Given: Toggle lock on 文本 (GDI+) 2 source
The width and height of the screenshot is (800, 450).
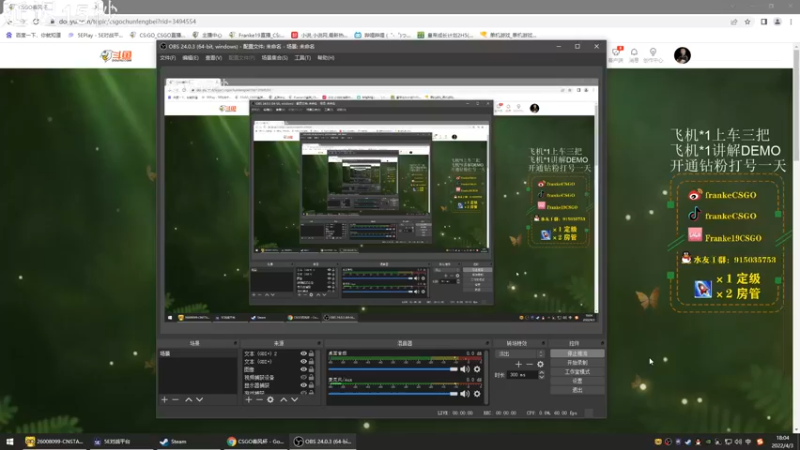Looking at the screenshot, I should 311,354.
